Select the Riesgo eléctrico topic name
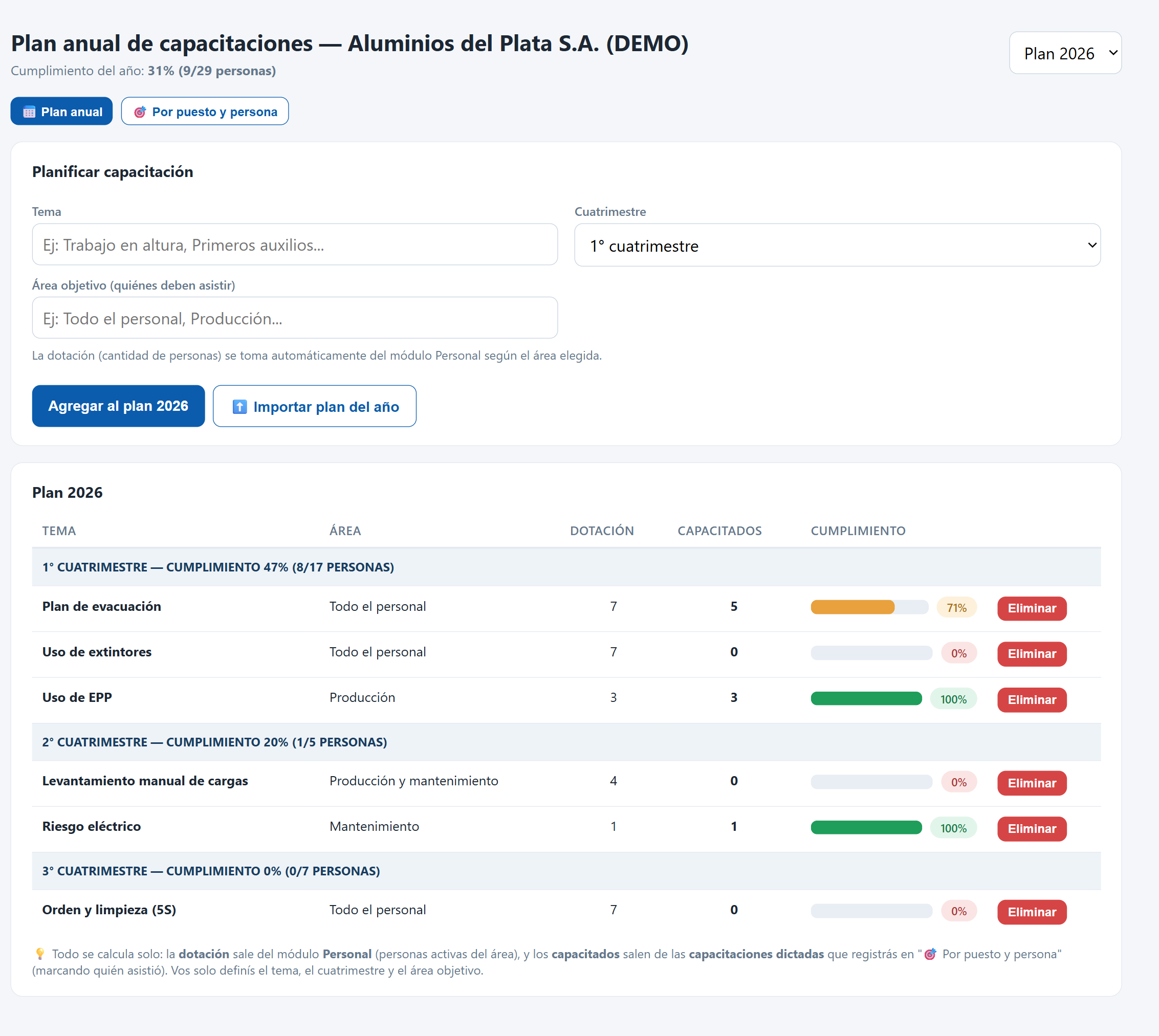The width and height of the screenshot is (1159, 1036). [92, 827]
